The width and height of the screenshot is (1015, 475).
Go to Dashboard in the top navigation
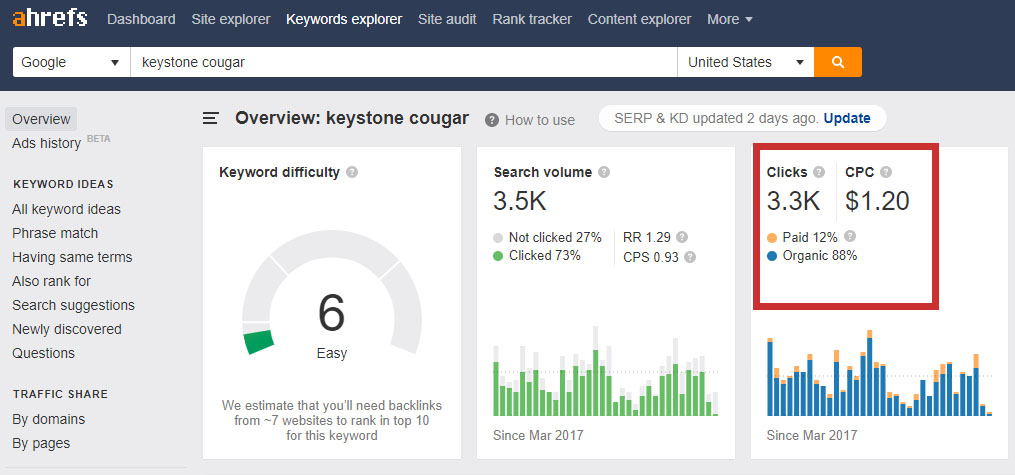click(x=141, y=19)
